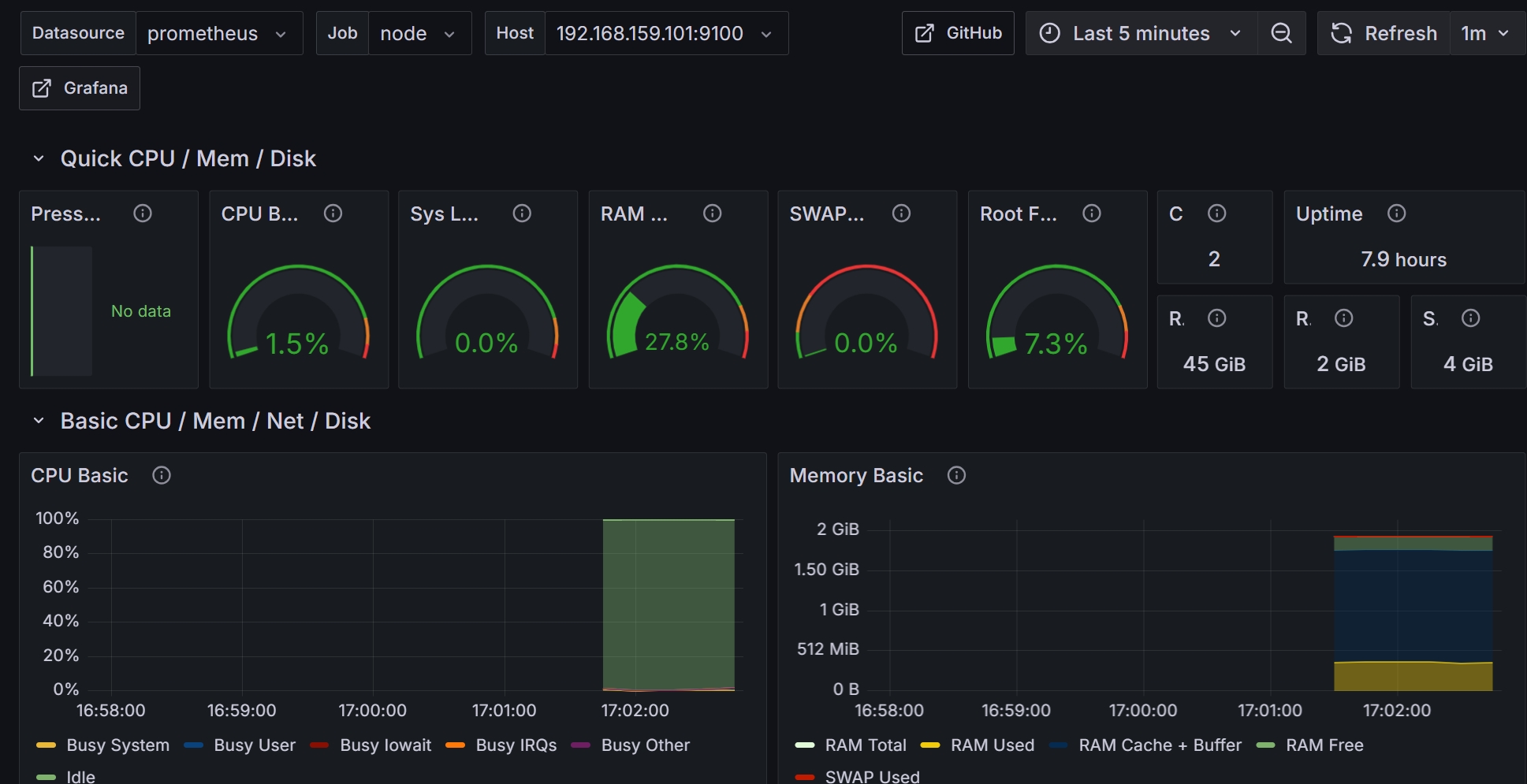Click the info icon beside Memory Basic title
The width and height of the screenshot is (1527, 784).
(x=957, y=476)
